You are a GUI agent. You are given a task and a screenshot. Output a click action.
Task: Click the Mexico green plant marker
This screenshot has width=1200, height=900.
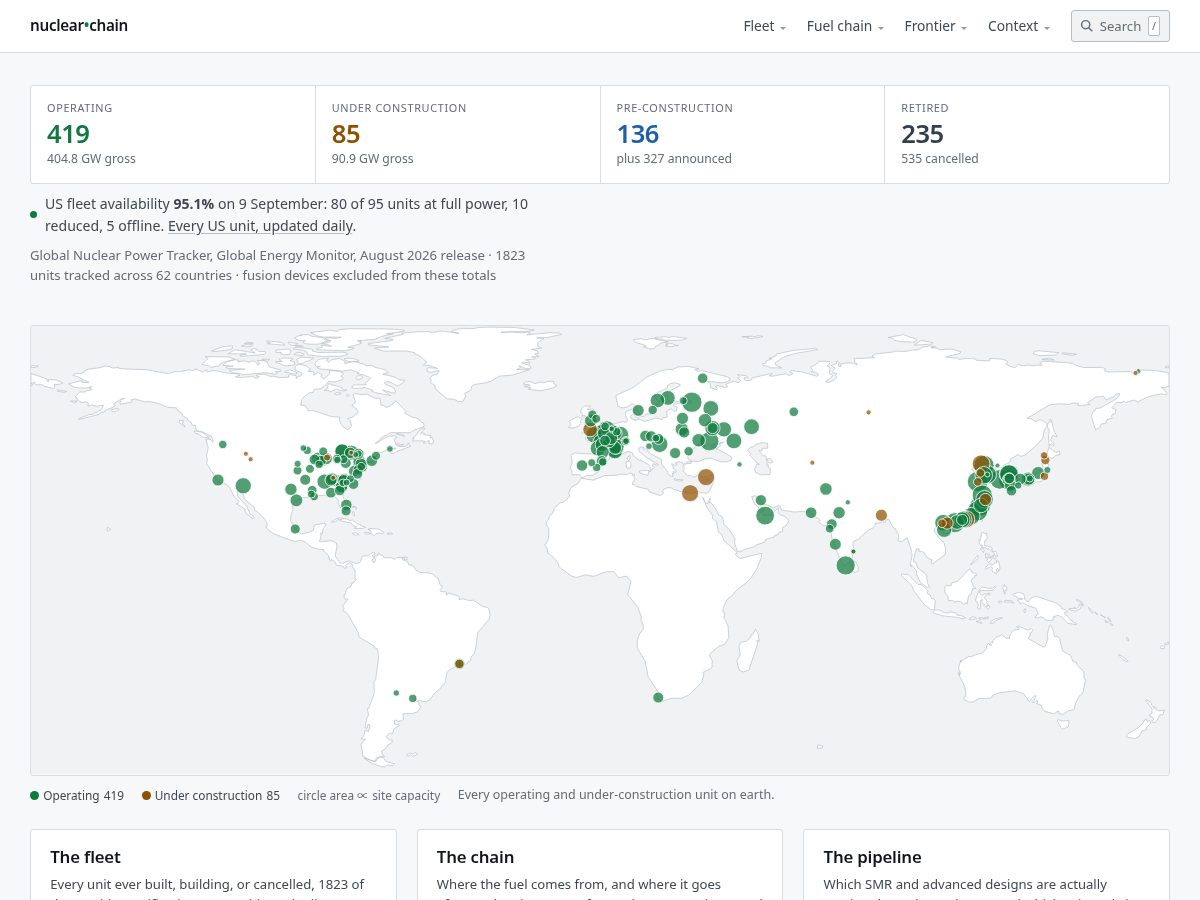(x=294, y=529)
